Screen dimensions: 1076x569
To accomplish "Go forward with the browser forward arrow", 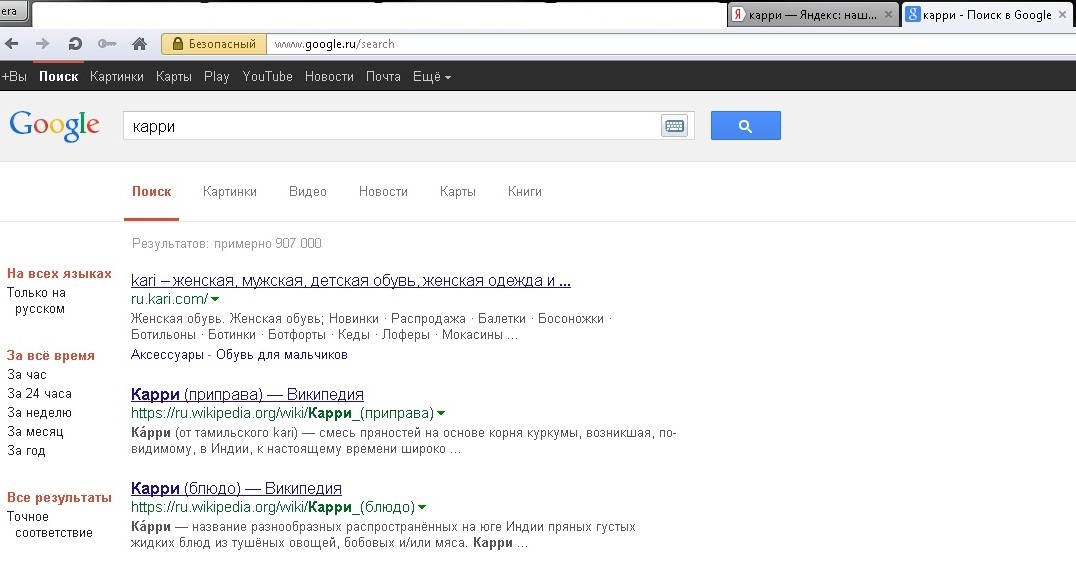I will (x=43, y=44).
